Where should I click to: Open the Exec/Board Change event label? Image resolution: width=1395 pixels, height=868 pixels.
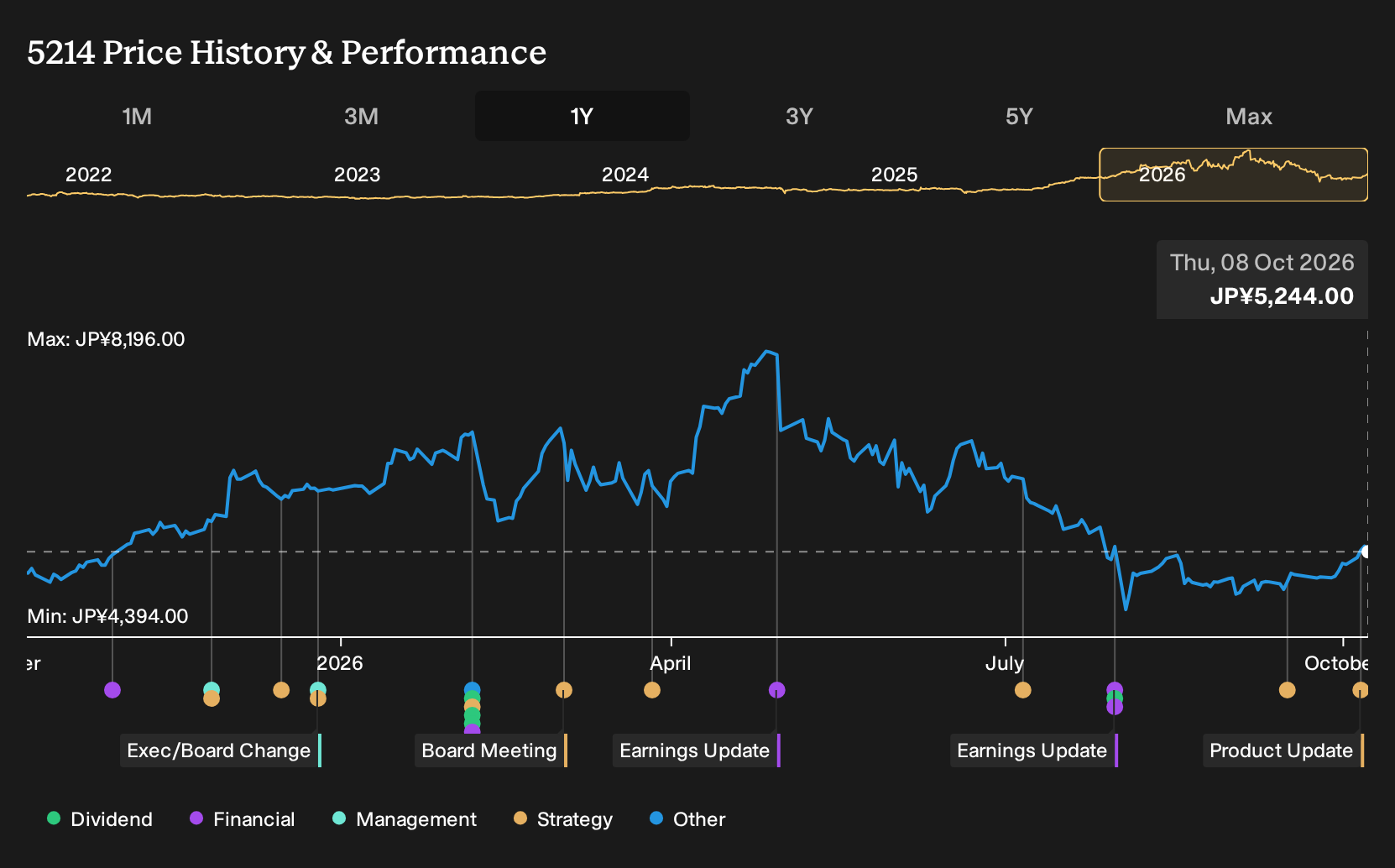pyautogui.click(x=220, y=750)
